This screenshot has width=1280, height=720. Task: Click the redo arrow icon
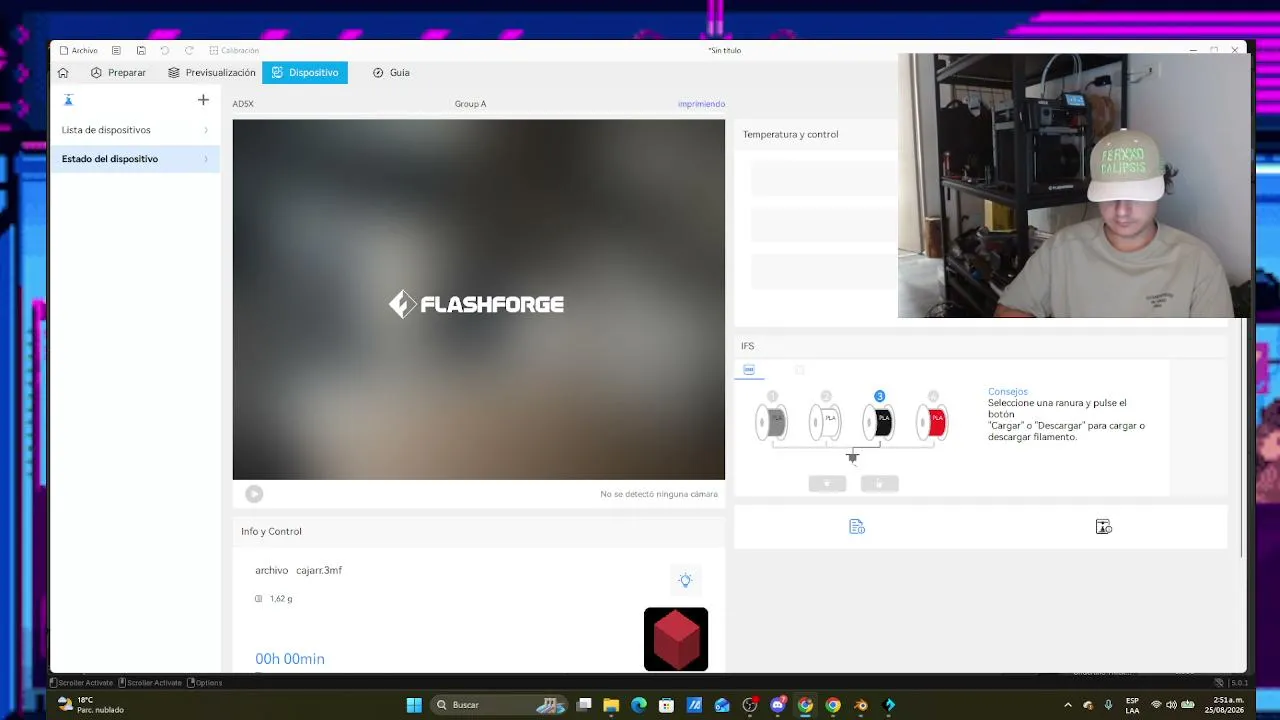(189, 50)
